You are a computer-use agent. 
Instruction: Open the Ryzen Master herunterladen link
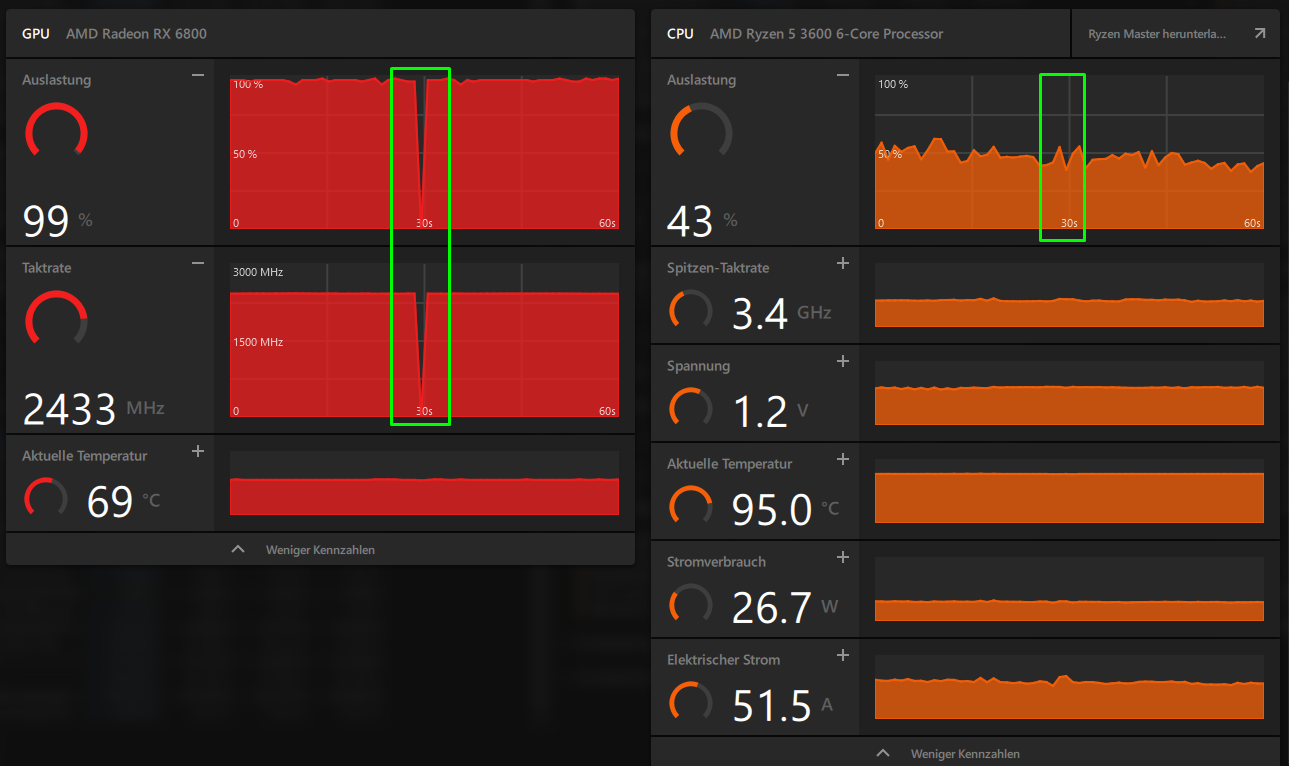pyautogui.click(x=1174, y=34)
